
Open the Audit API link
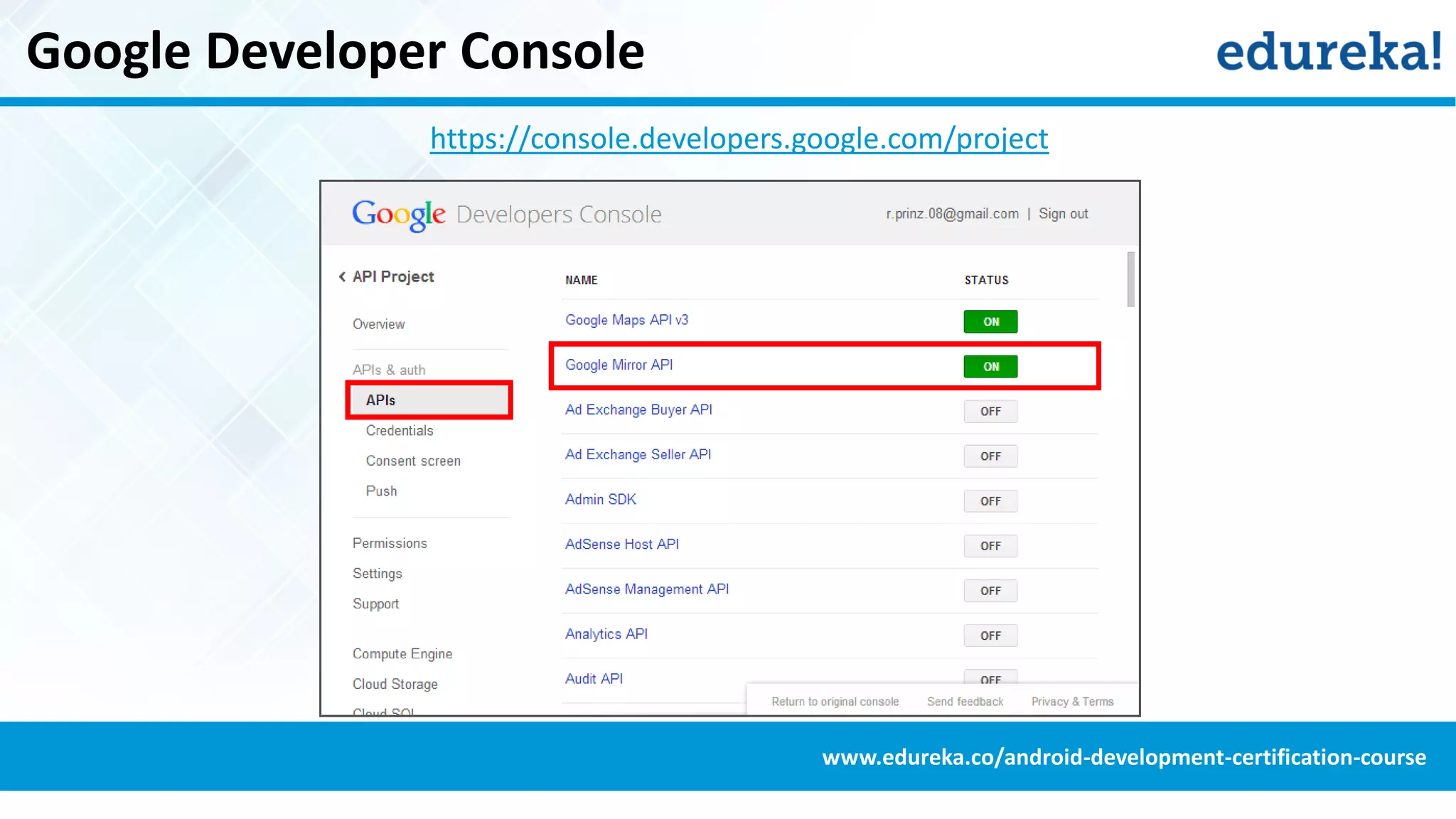point(594,678)
